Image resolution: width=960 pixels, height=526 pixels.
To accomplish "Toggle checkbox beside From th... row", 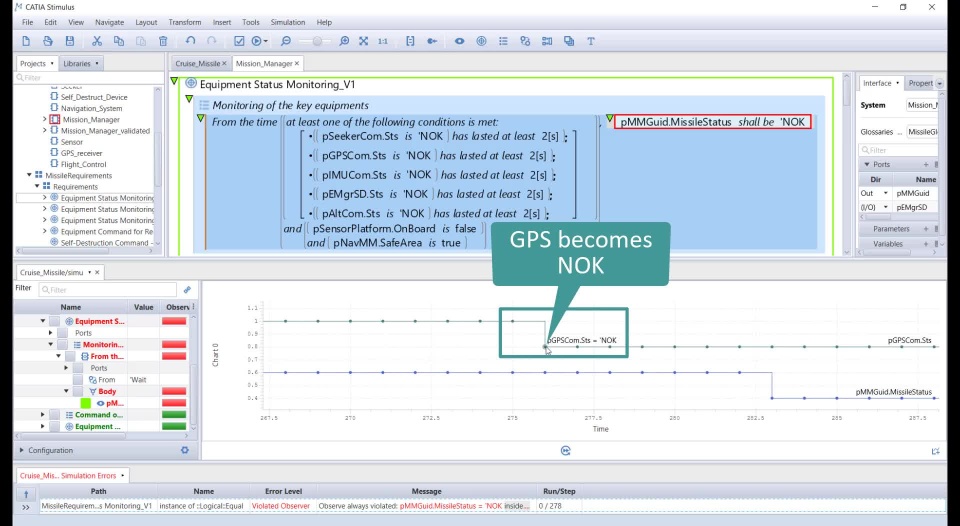I will (70, 356).
